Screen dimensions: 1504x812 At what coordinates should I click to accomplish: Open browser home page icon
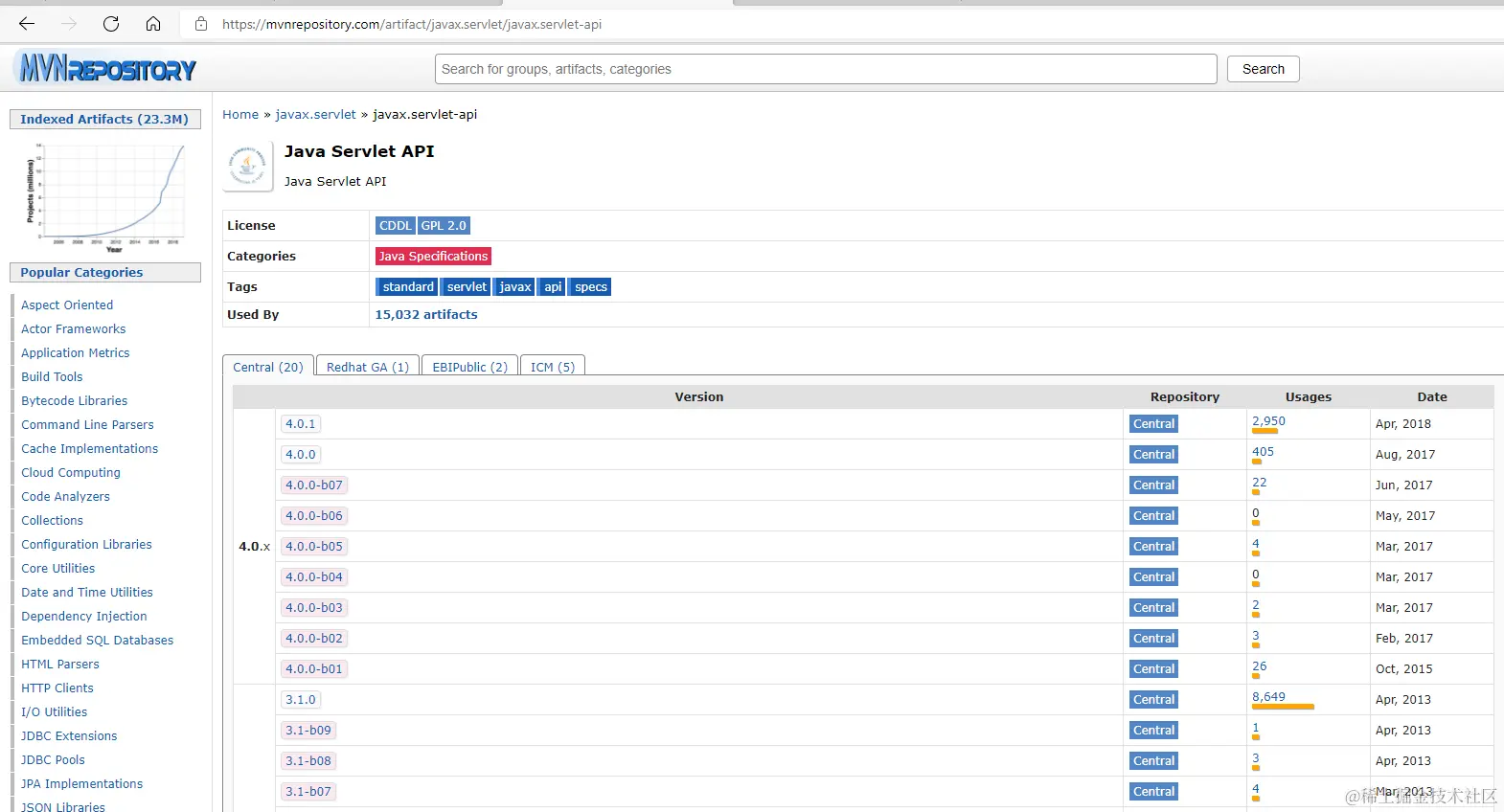(153, 24)
